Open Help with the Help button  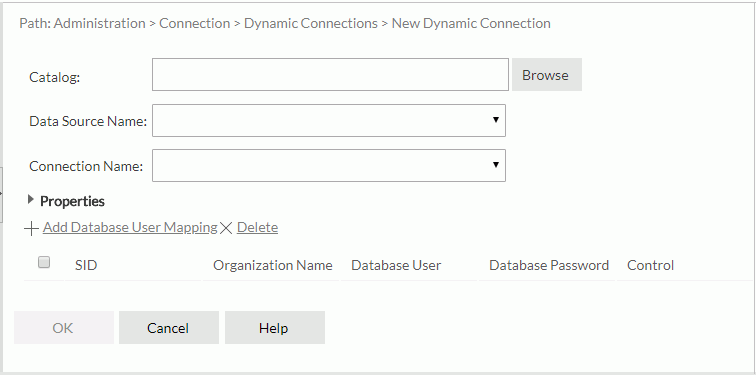pyautogui.click(x=275, y=328)
